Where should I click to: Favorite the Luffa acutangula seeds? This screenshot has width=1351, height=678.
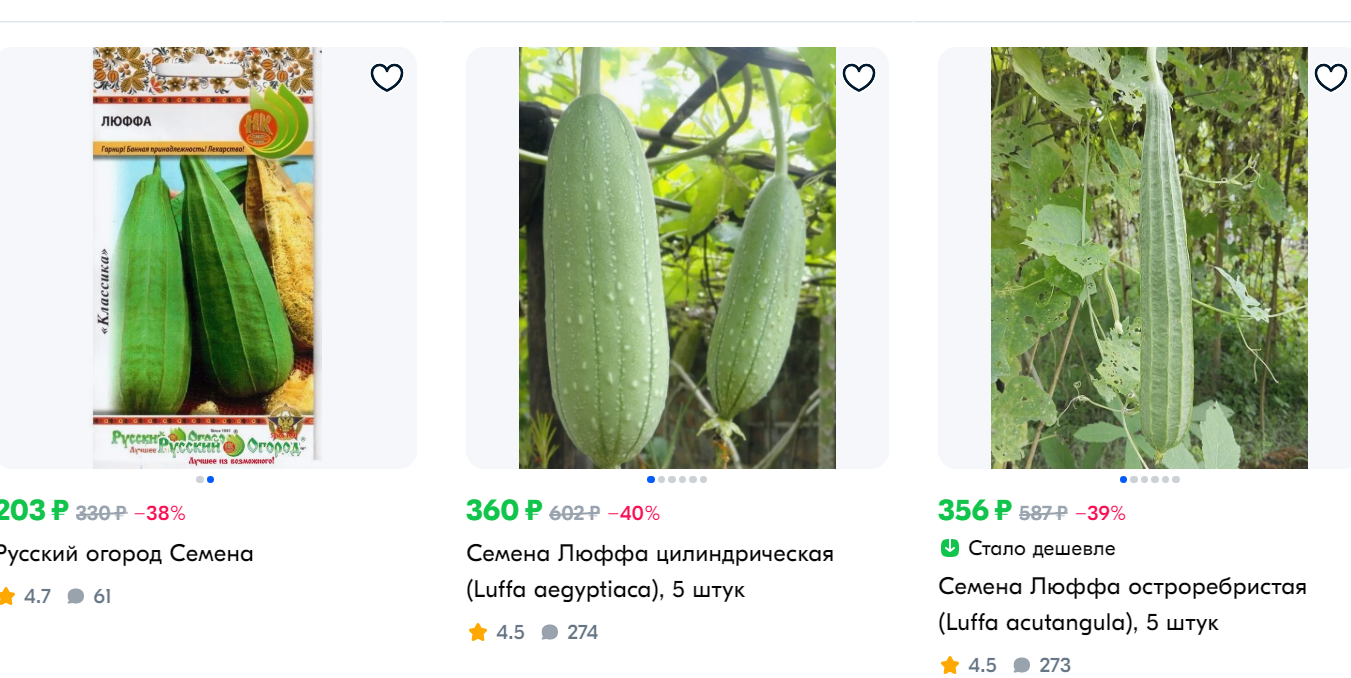point(1329,75)
